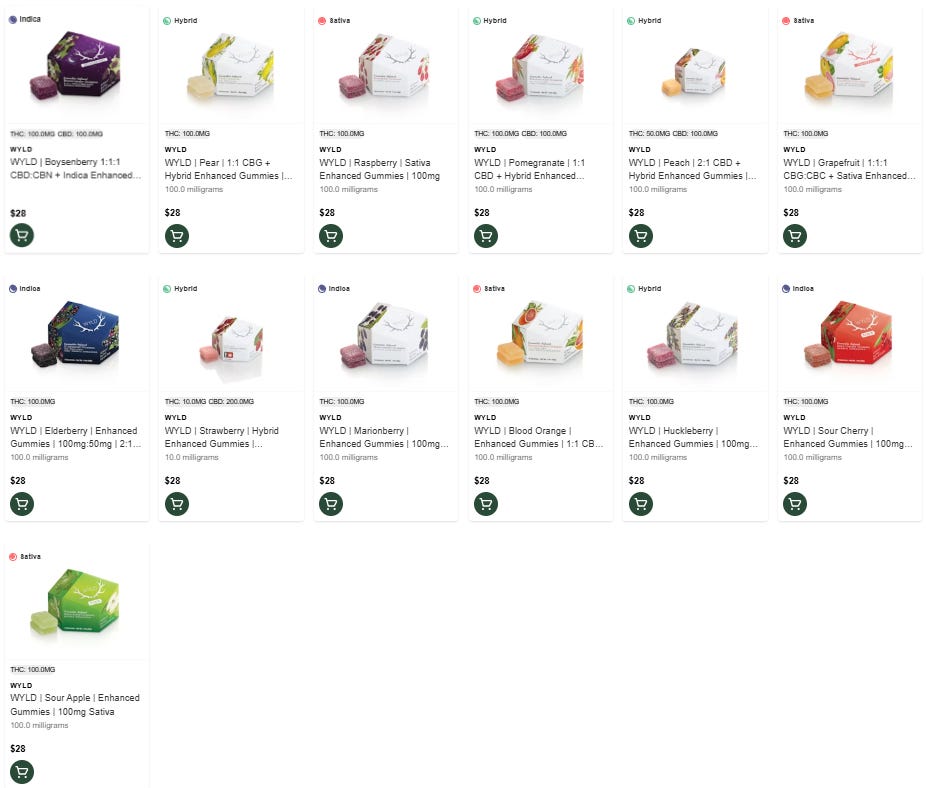Add Sour Cherry gummies to cart
The width and height of the screenshot is (926, 788).
point(795,504)
